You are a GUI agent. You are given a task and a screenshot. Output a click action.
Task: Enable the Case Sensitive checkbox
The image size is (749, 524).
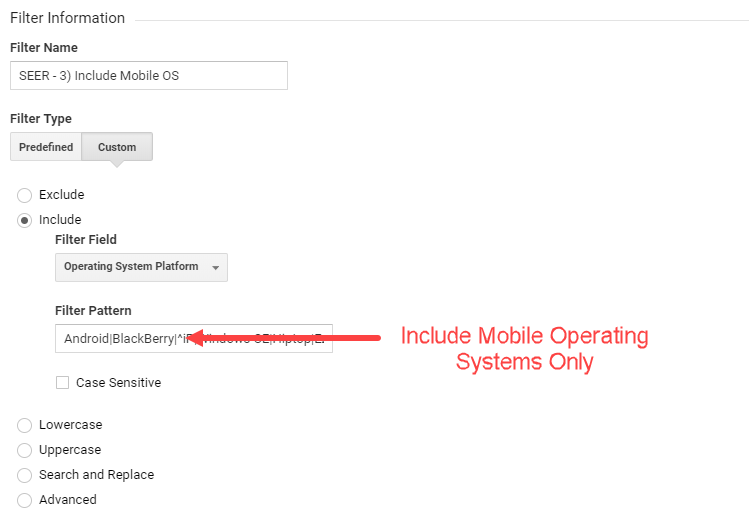click(63, 383)
